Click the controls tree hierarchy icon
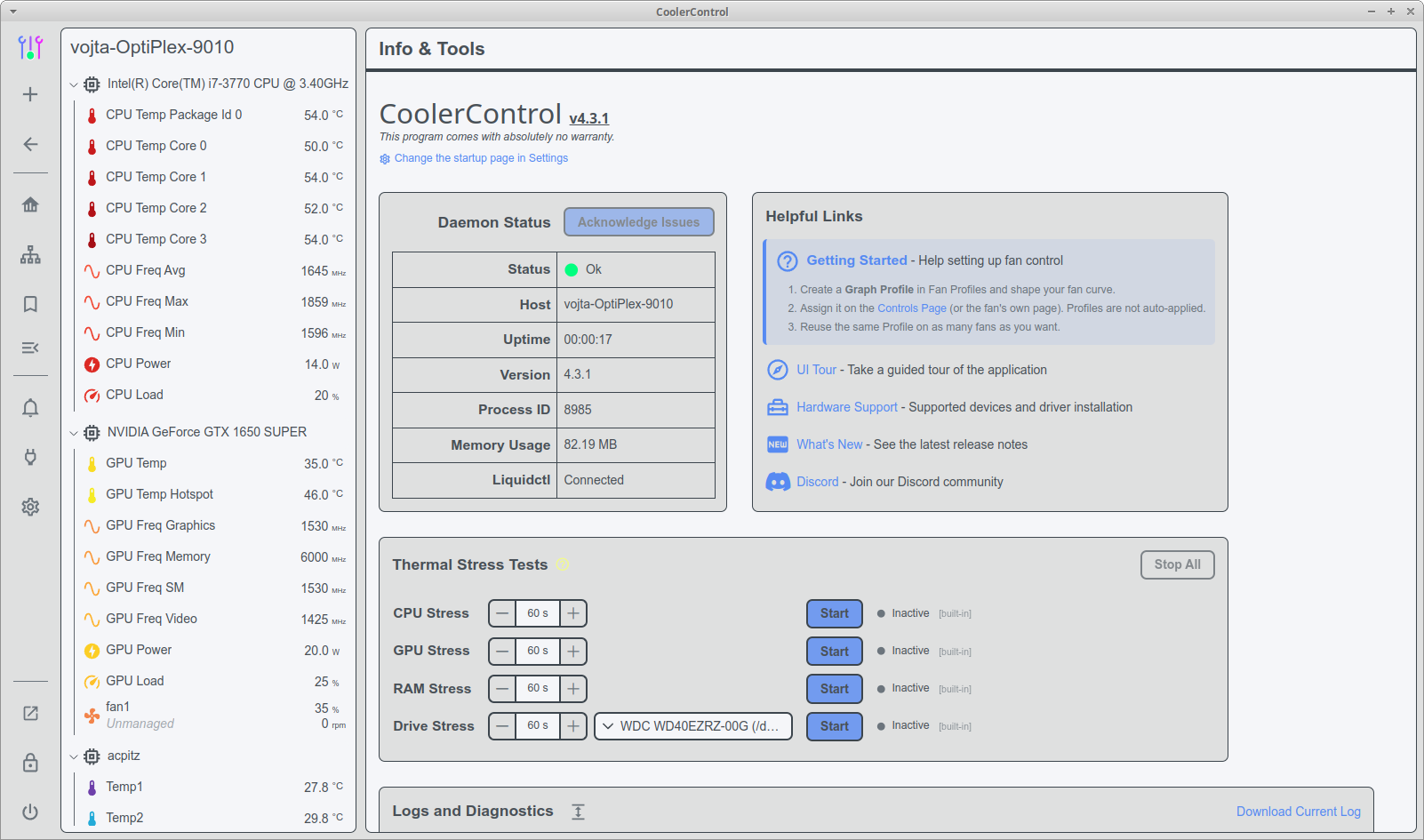Viewport: 1424px width, 840px height. coord(30,255)
